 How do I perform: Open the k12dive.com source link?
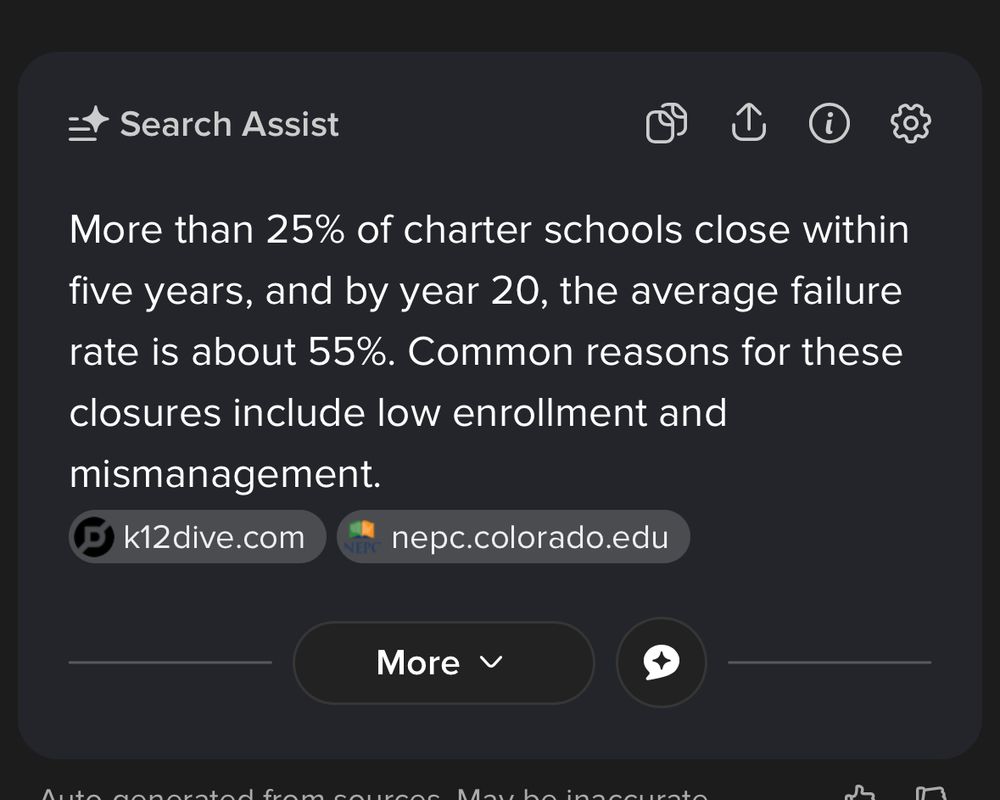(197, 537)
